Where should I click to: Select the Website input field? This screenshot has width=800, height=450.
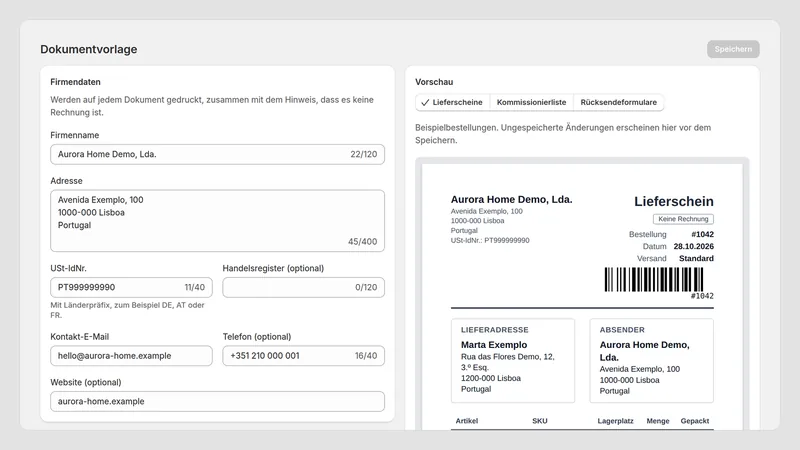pyautogui.click(x=217, y=402)
